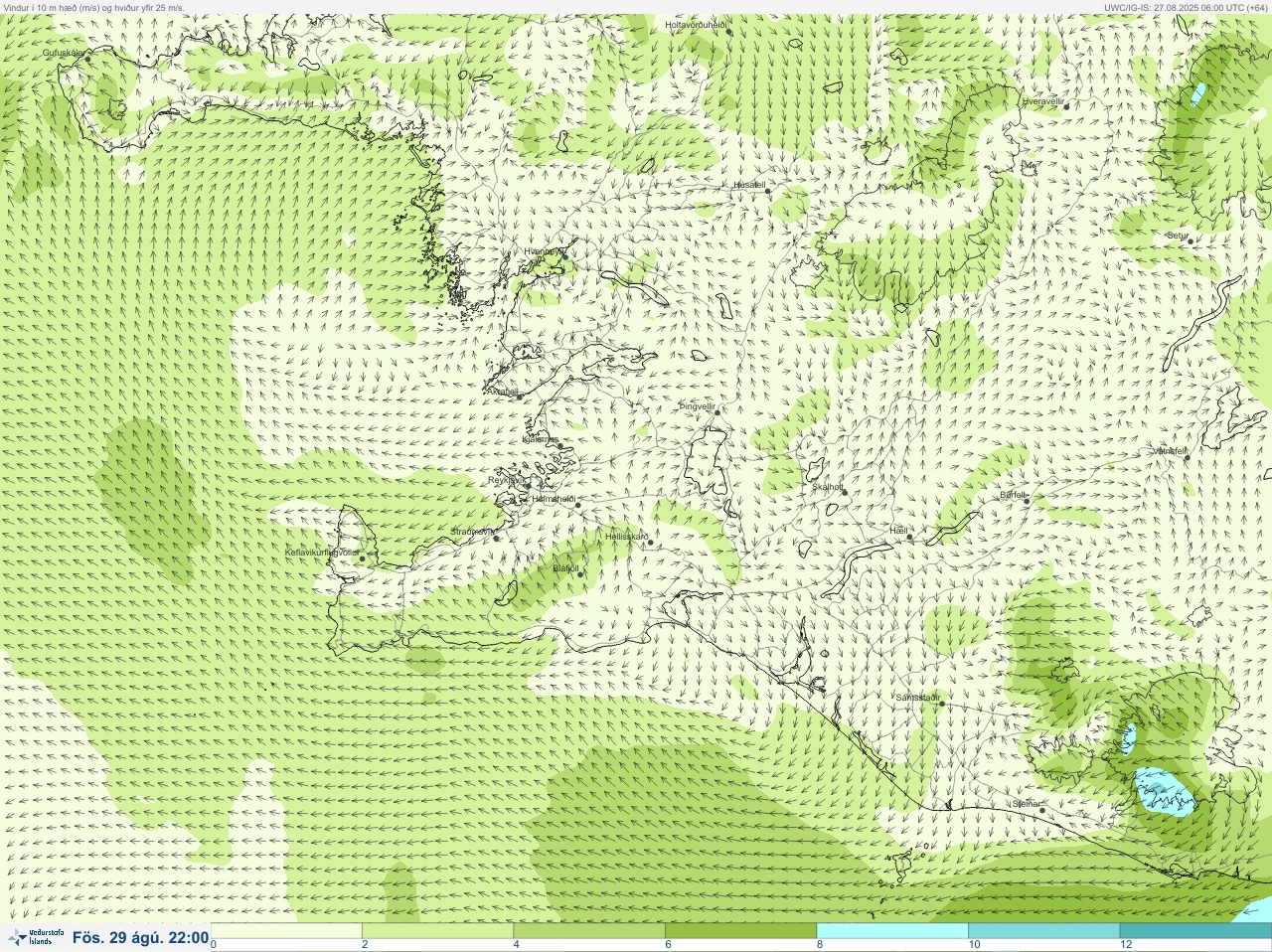Select the Gufuskálar station marker

87,59
